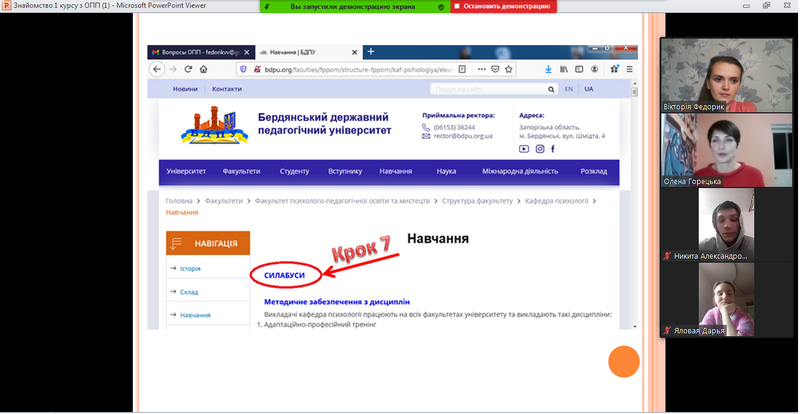This screenshot has height=414, width=800.
Task: Click the СИЛАБУСИ link
Action: click(284, 275)
